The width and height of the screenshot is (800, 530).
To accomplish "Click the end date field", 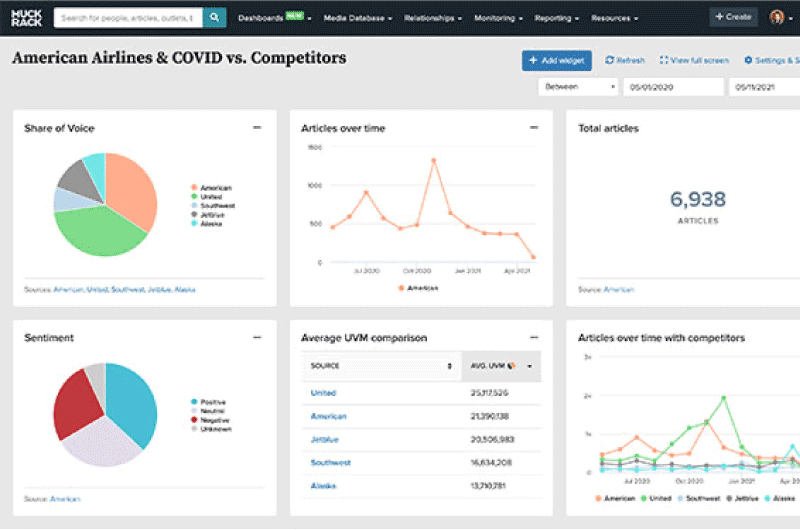I will coord(764,87).
